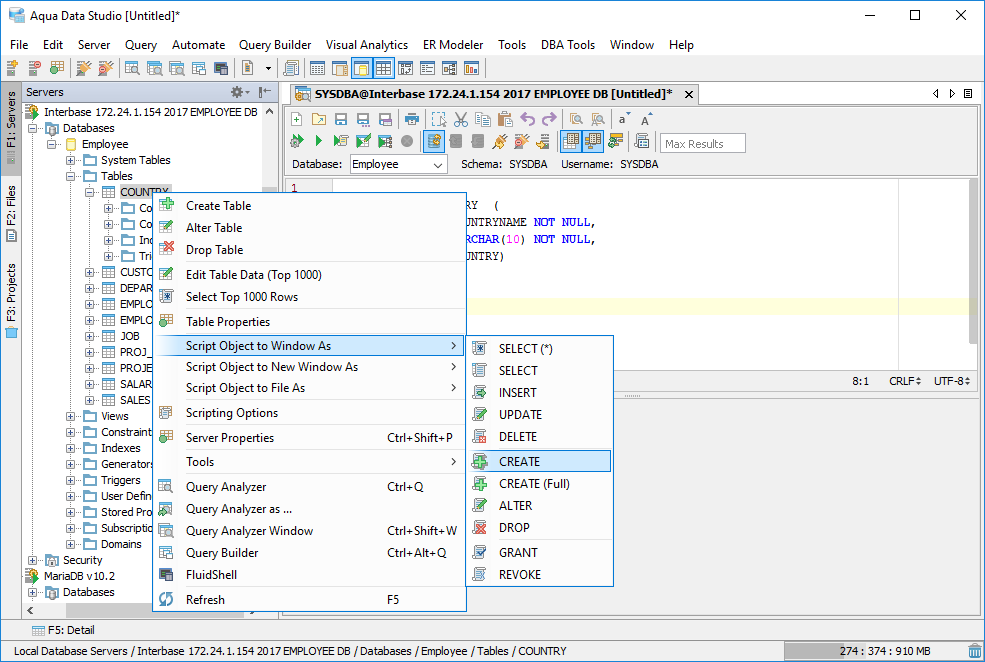Image resolution: width=985 pixels, height=662 pixels.
Task: Click the UTF-8 encoding selector
Action: tap(952, 381)
